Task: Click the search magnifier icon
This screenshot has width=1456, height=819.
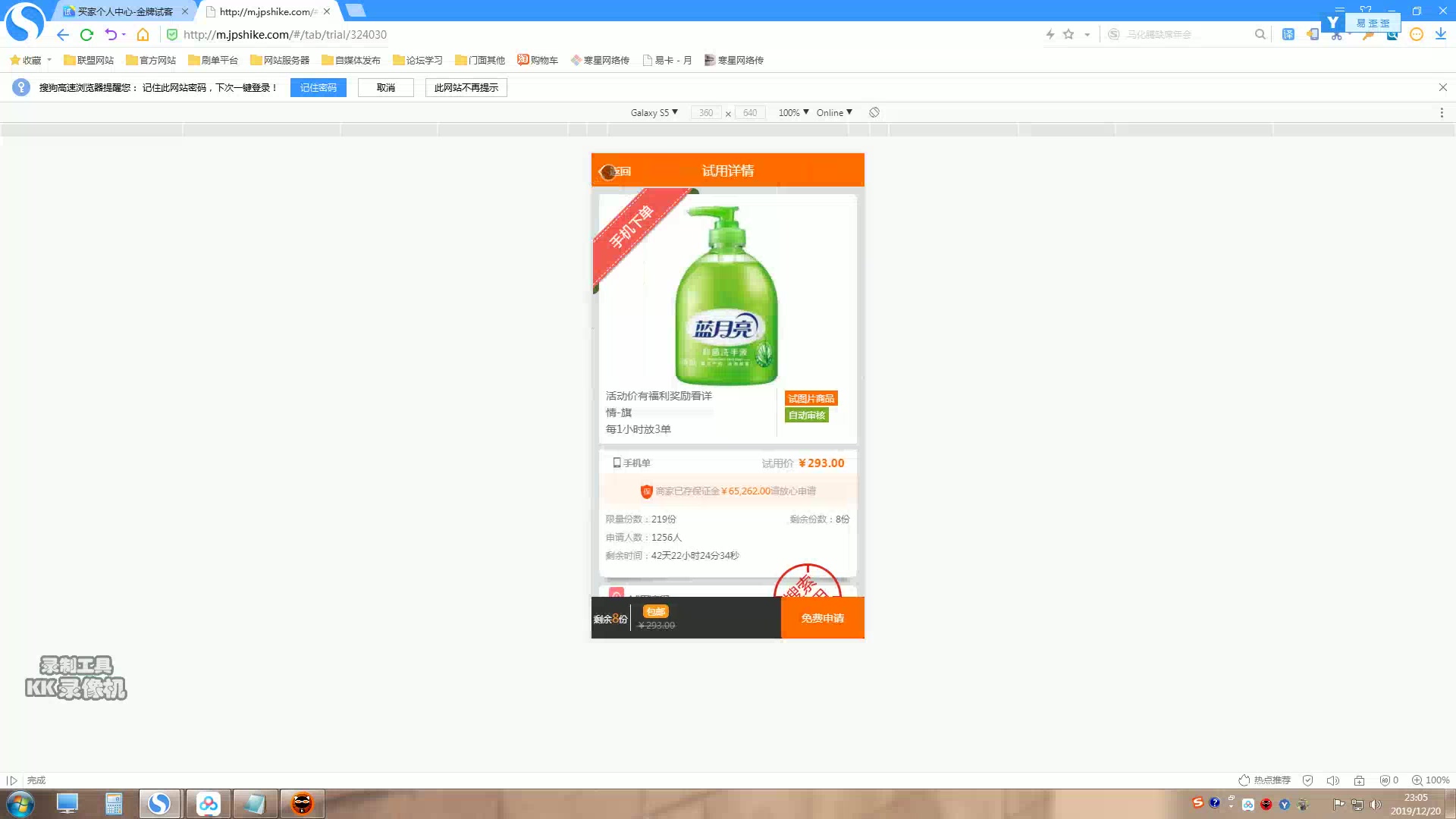Action: (x=1260, y=34)
